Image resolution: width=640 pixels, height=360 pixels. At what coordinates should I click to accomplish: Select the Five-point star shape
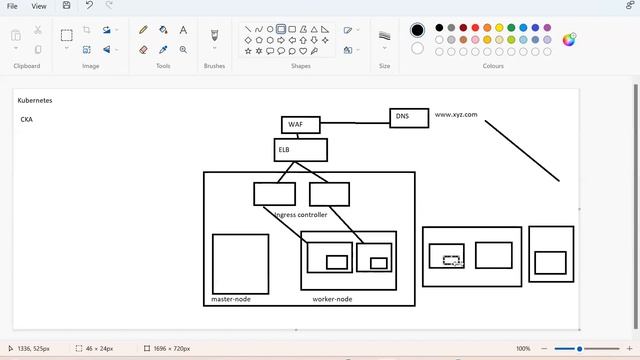[x=248, y=51]
